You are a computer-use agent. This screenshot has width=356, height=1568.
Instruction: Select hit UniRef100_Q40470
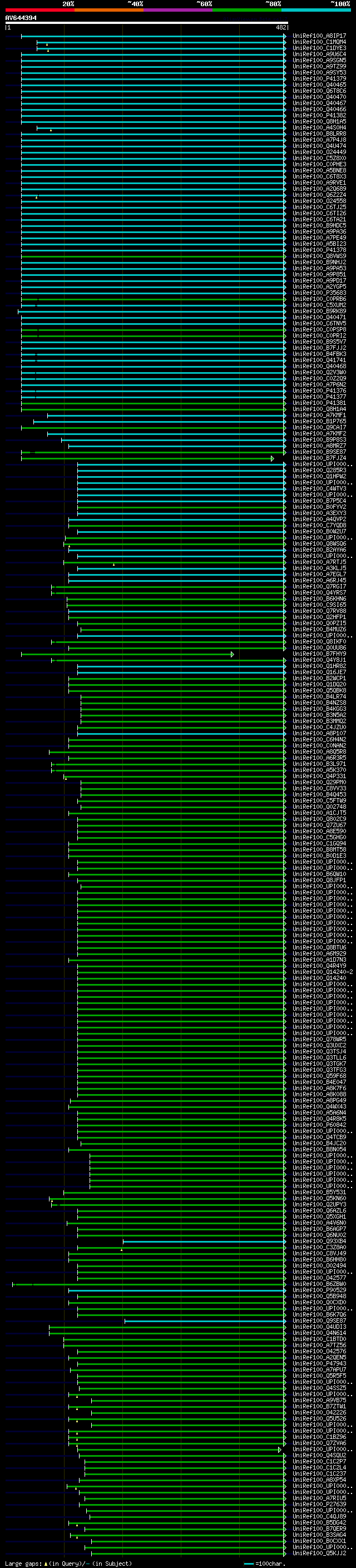click(319, 97)
